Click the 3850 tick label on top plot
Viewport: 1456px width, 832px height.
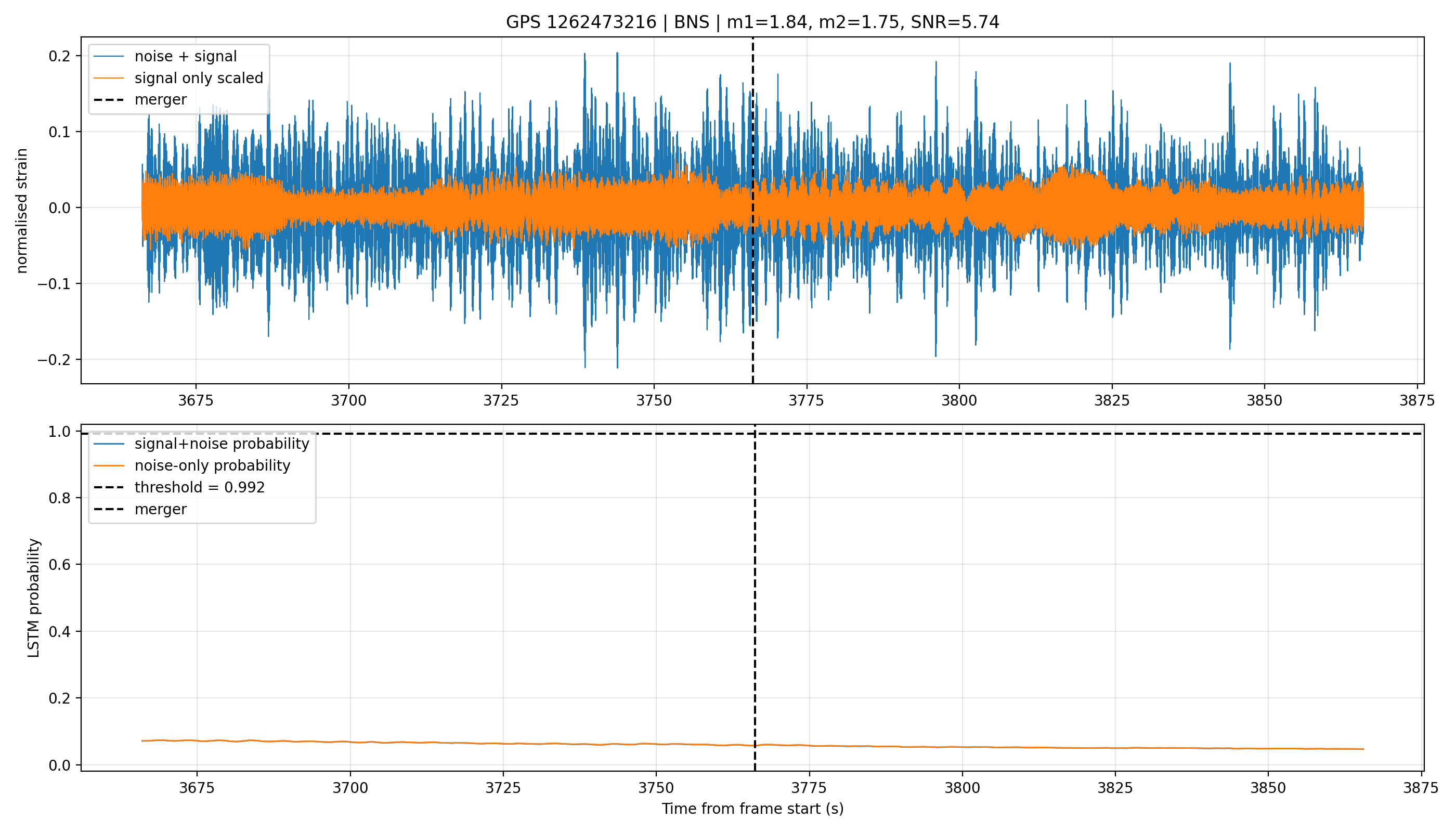(1265, 400)
